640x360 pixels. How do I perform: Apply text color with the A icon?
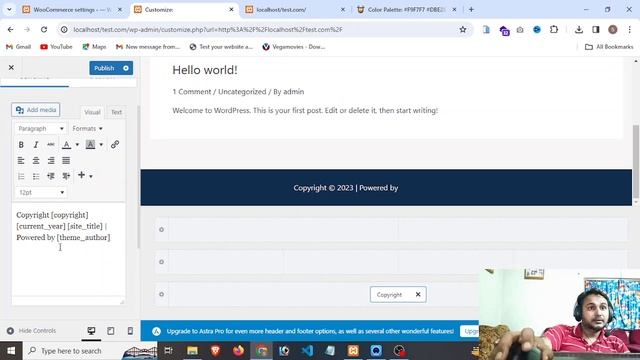pos(66,144)
